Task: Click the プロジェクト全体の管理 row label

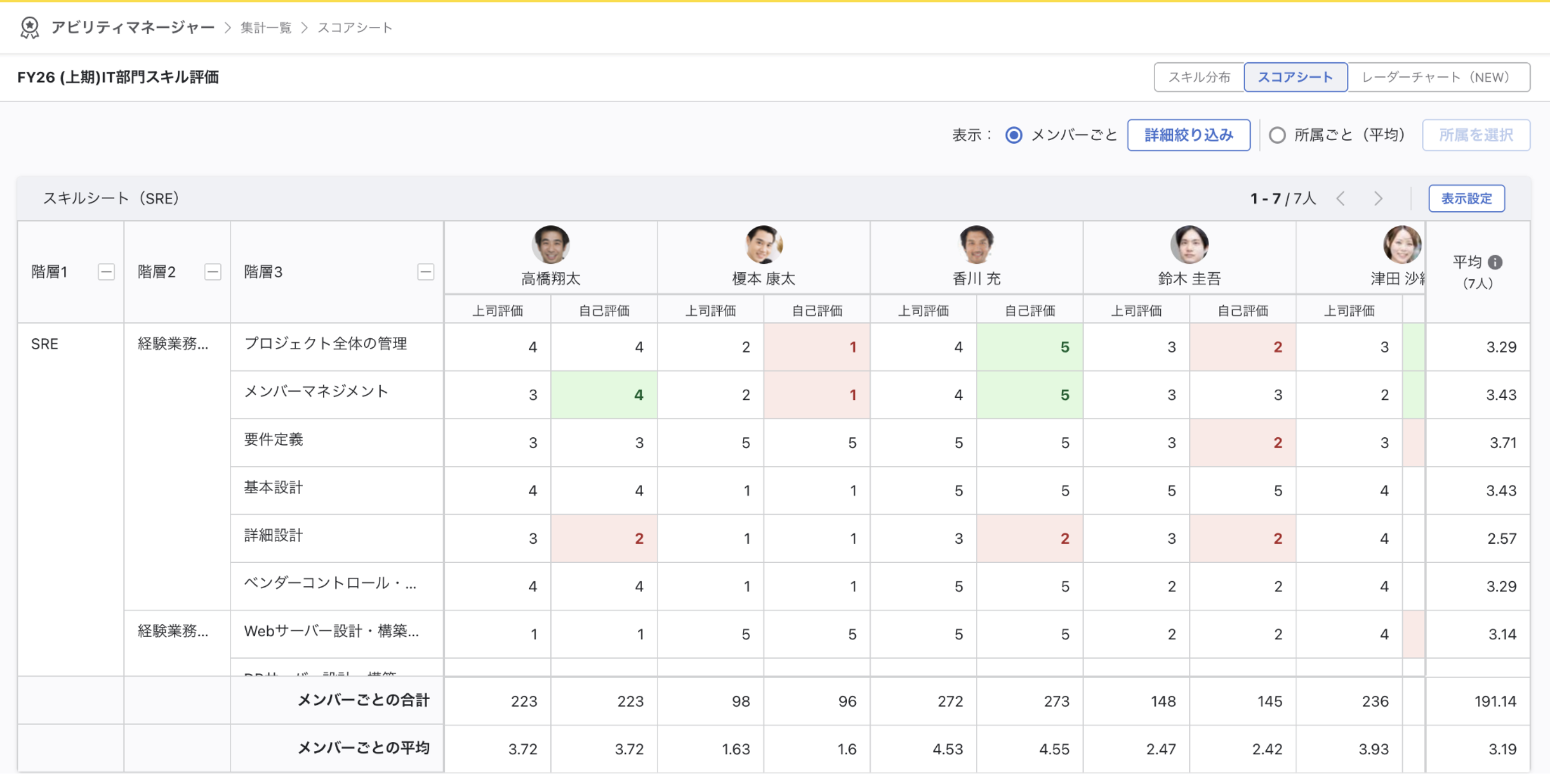Action: 325,344
